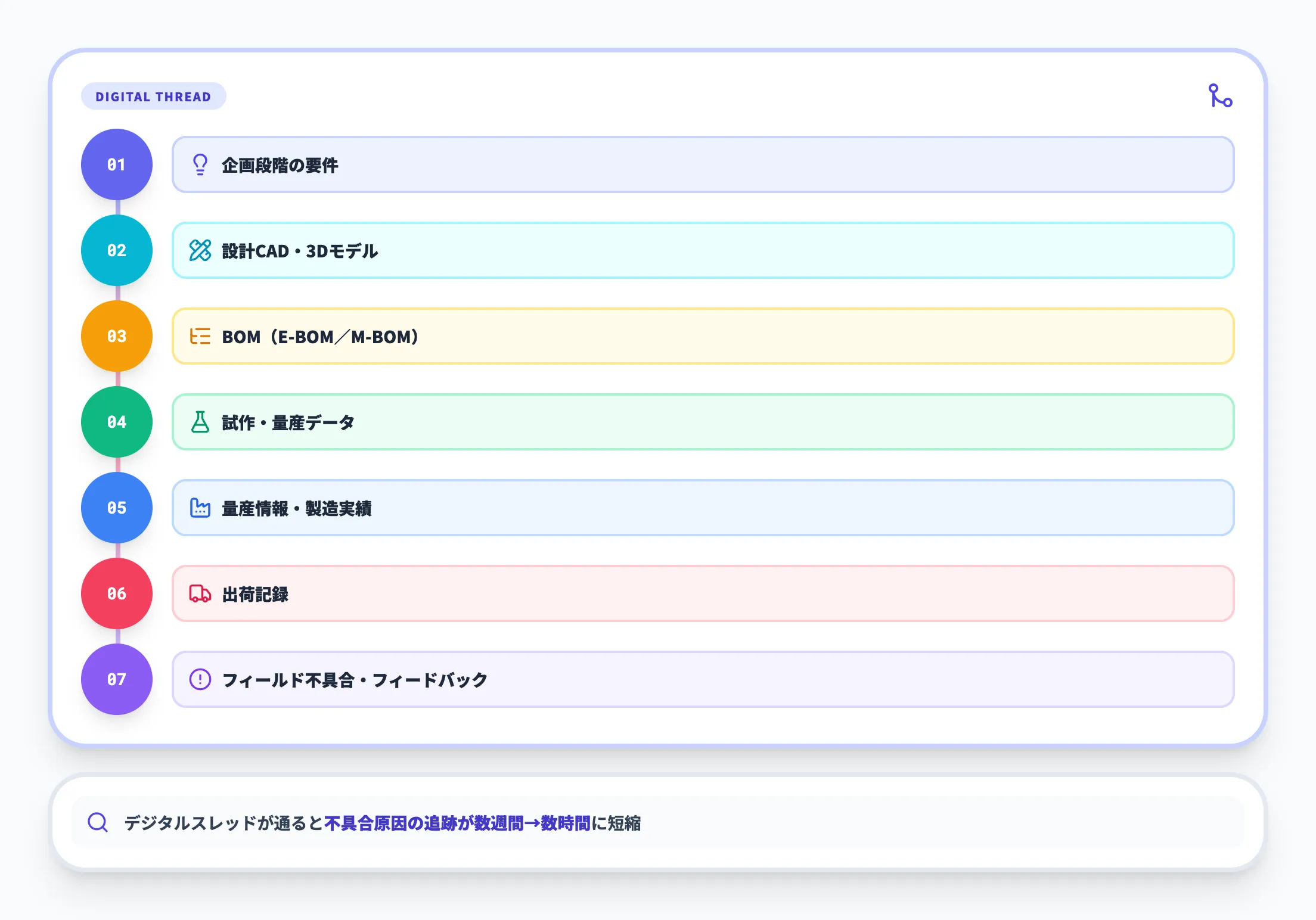1316x920 pixels.
Task: Open the 量産情報・製造実績 row
Action: tap(703, 508)
